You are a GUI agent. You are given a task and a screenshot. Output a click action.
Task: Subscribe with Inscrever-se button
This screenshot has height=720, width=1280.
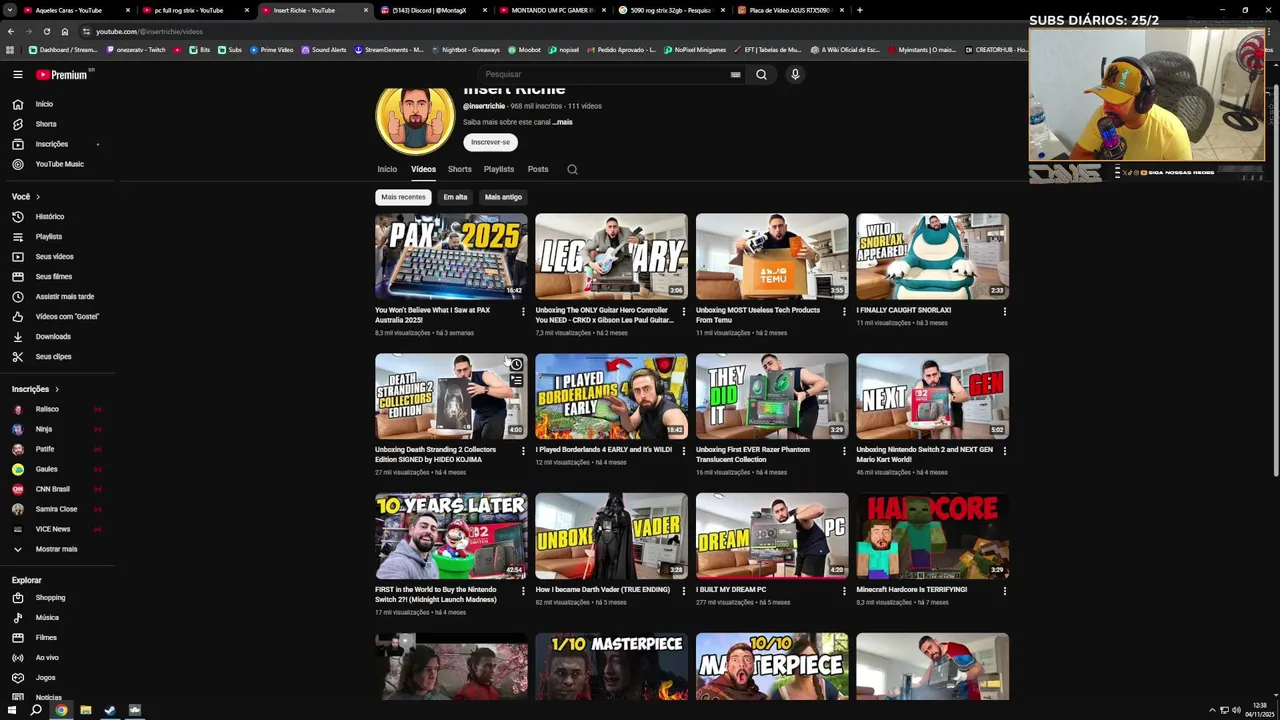[x=490, y=142]
